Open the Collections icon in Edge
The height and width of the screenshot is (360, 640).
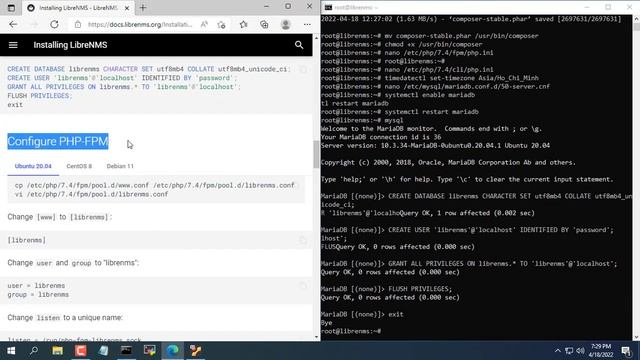[264, 24]
